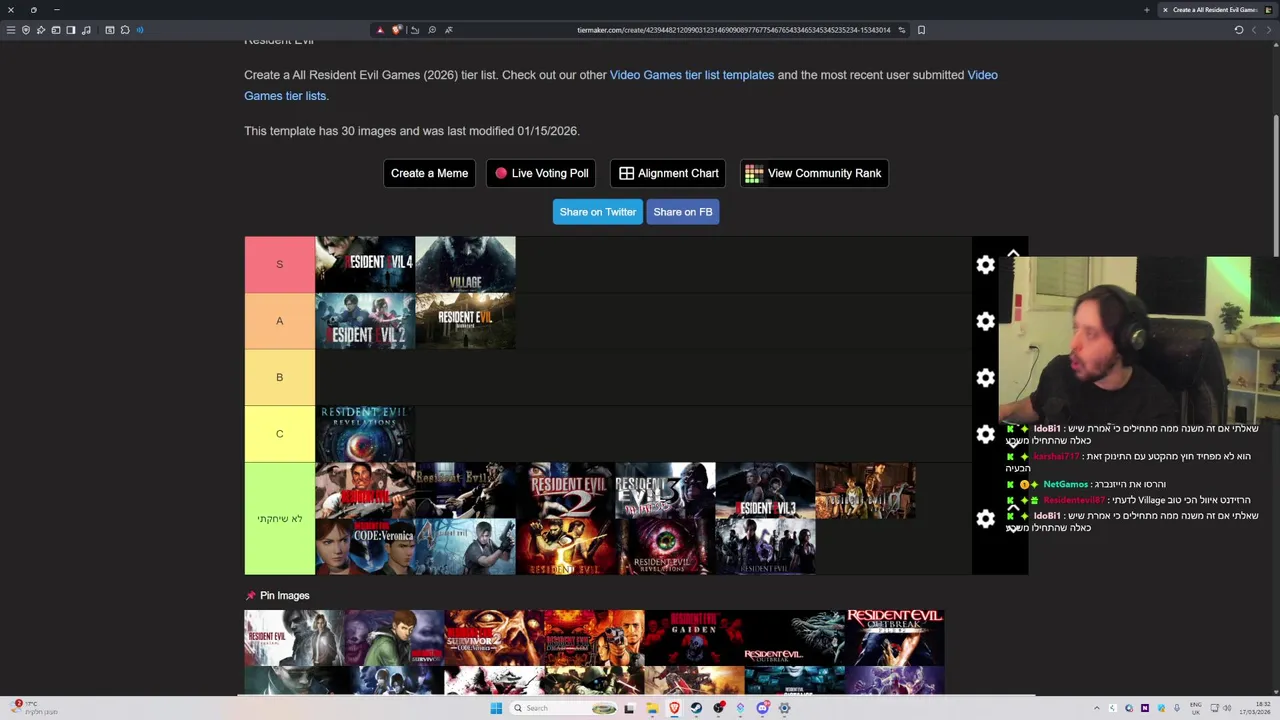Click the tiermaker.com address bar URL
This screenshot has height=720, width=1280.
pyautogui.click(x=733, y=30)
